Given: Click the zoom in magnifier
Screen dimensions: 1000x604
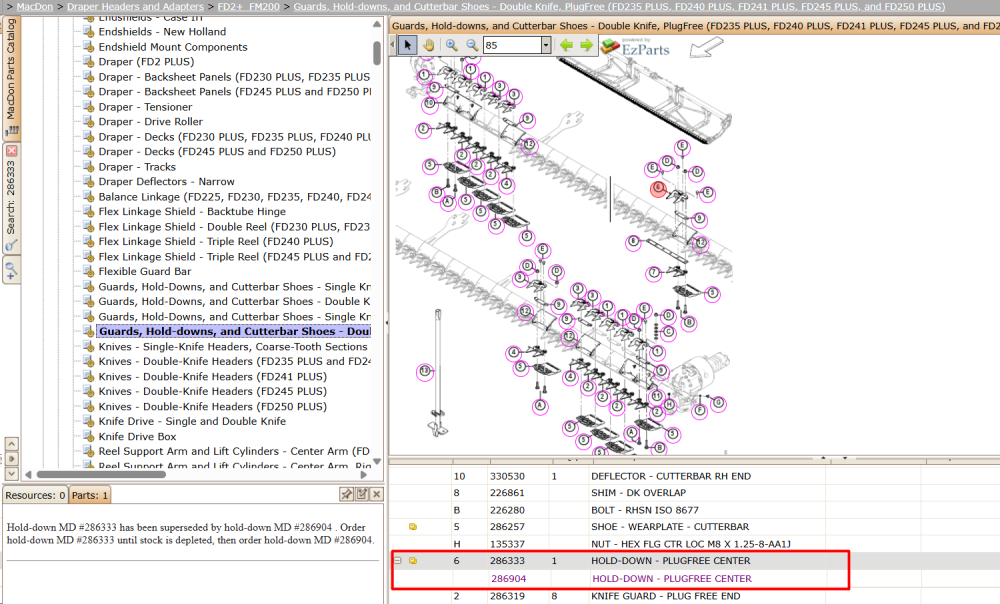Looking at the screenshot, I should (x=452, y=45).
